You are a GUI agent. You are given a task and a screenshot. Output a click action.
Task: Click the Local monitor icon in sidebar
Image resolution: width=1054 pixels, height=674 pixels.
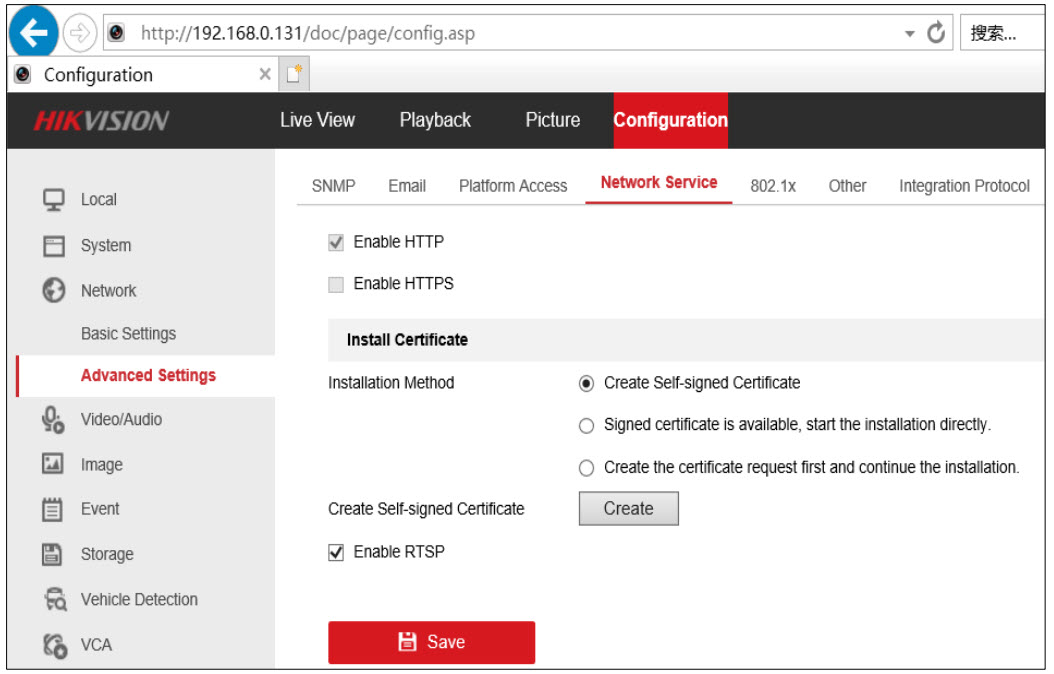click(x=53, y=199)
